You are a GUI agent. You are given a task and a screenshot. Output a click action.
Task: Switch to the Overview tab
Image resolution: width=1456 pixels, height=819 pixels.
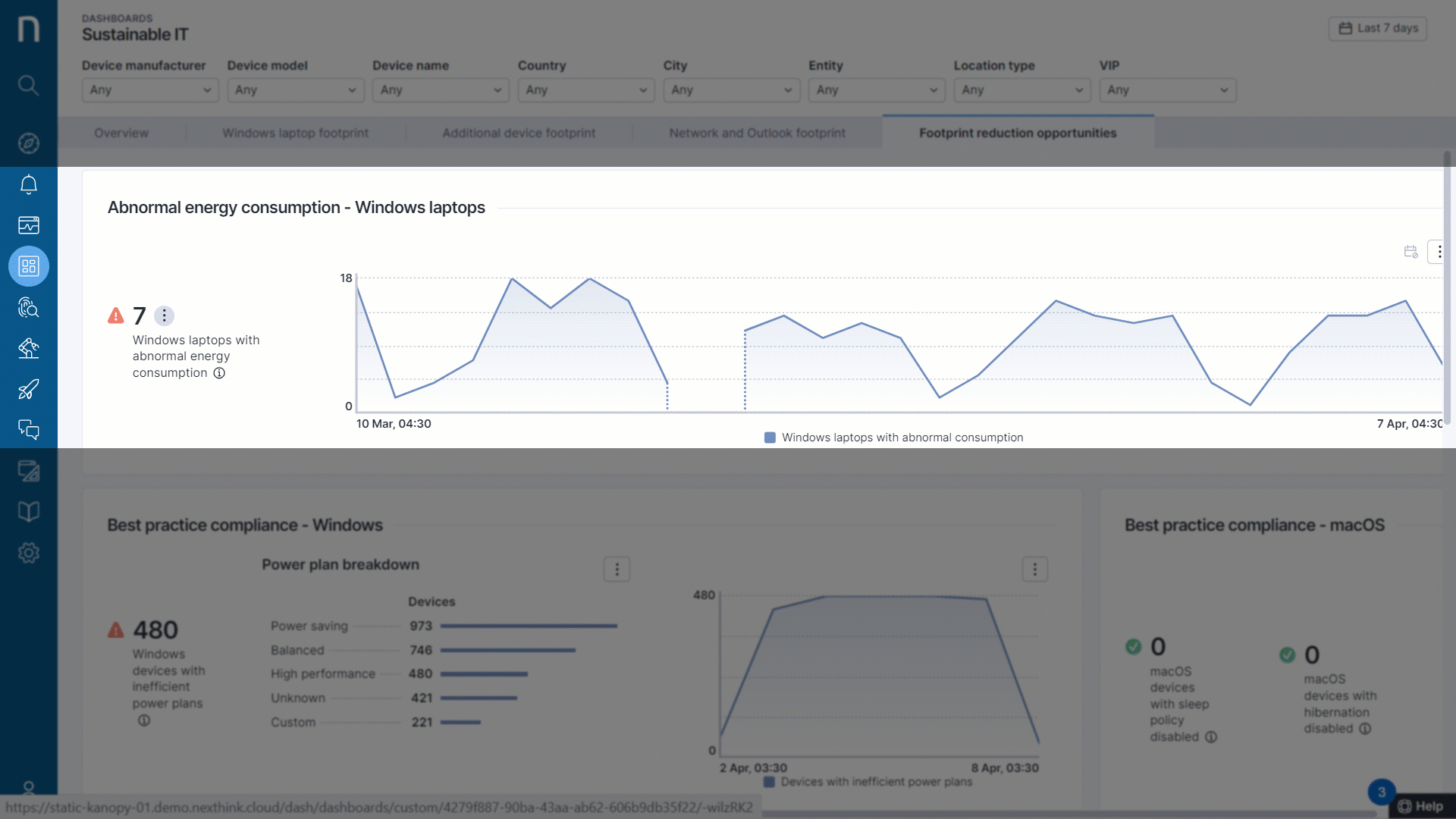[121, 133]
